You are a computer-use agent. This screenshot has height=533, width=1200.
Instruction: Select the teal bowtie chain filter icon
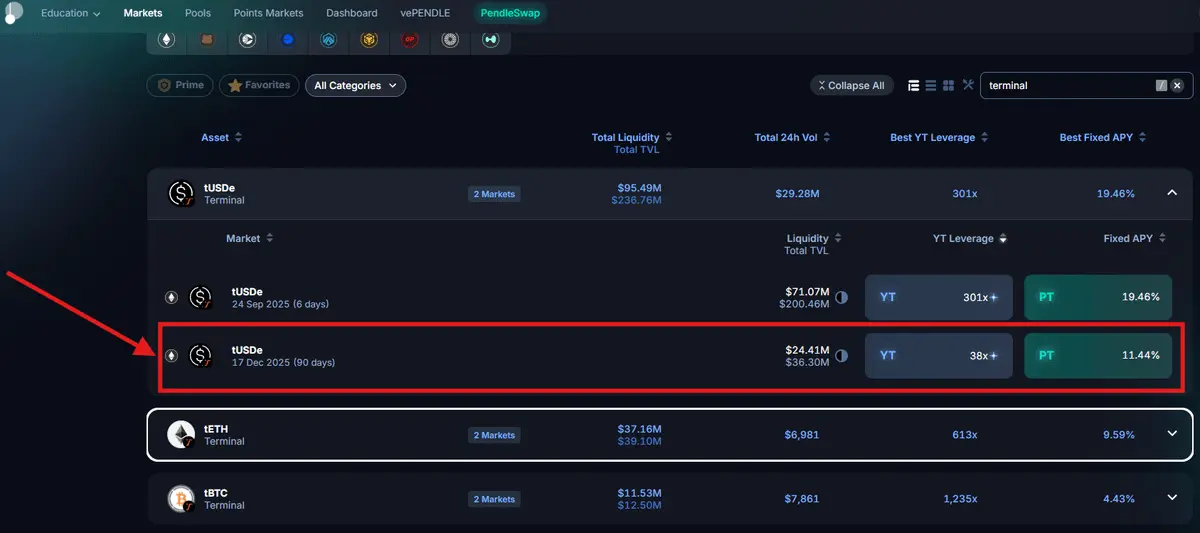[x=490, y=40]
